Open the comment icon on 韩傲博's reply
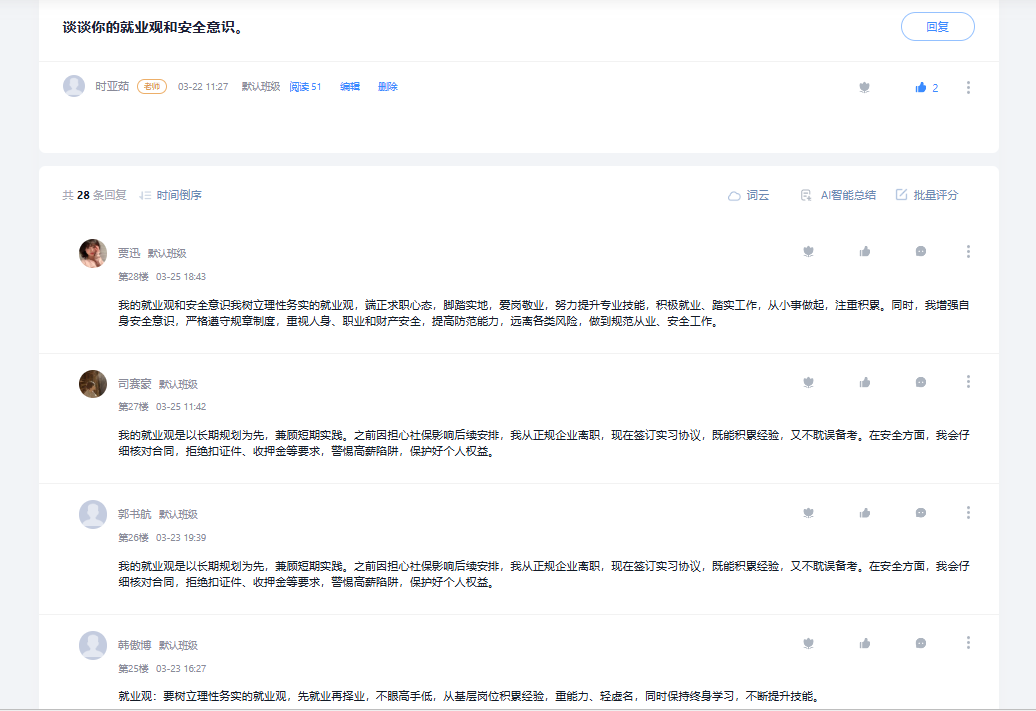Screen dimensions: 1036x711 point(920,643)
